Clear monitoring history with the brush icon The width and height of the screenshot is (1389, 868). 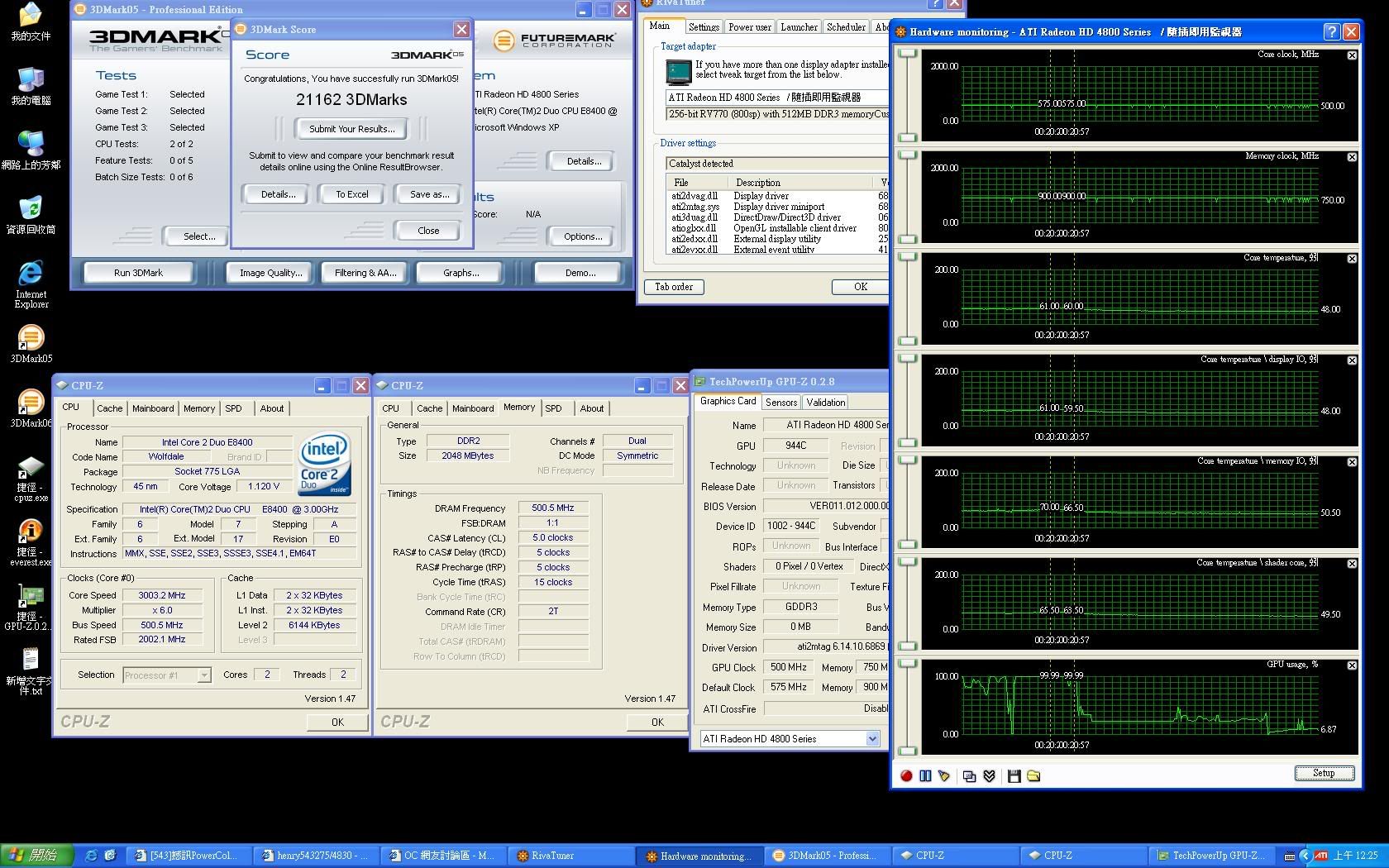coord(944,775)
